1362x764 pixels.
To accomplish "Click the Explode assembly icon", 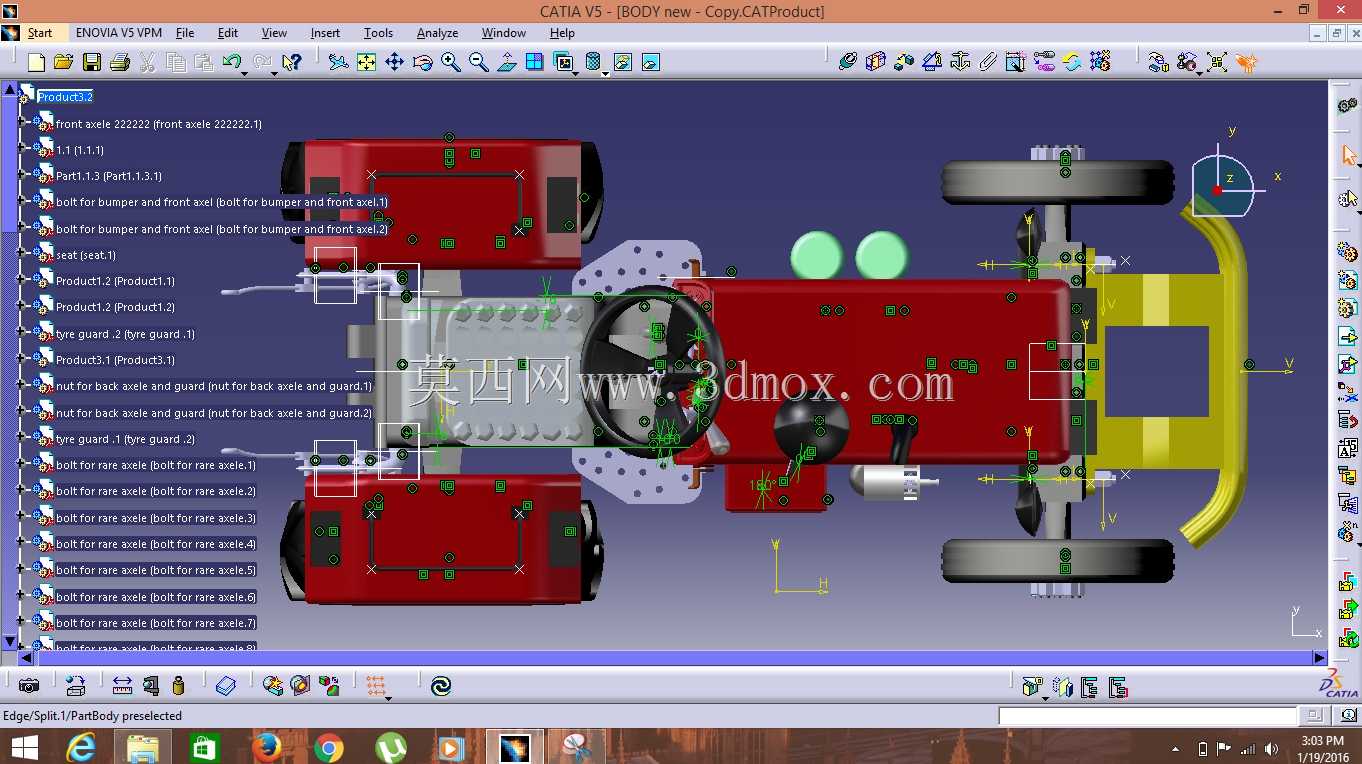I will pyautogui.click(x=1217, y=62).
